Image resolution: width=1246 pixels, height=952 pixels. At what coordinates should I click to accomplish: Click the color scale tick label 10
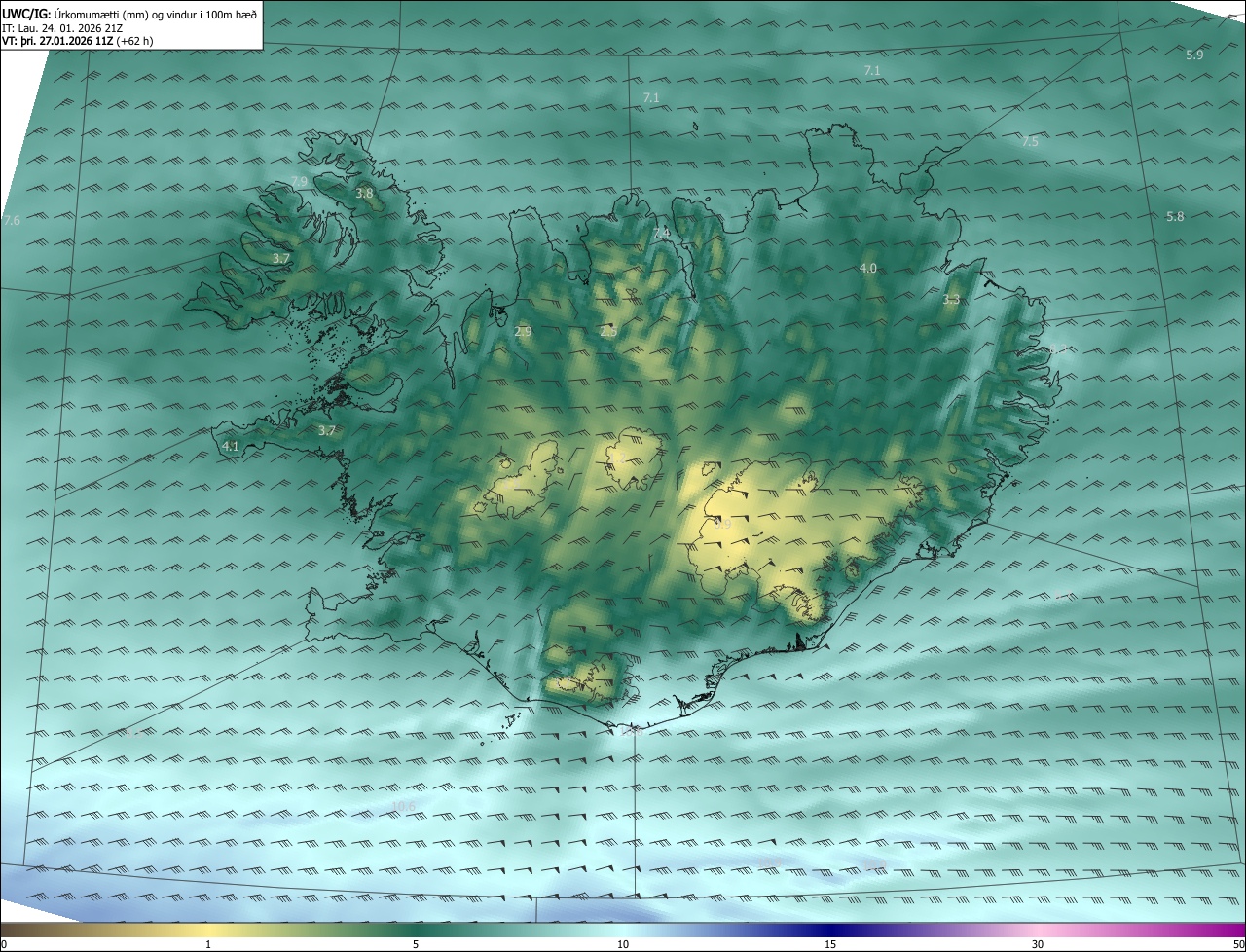point(623,944)
